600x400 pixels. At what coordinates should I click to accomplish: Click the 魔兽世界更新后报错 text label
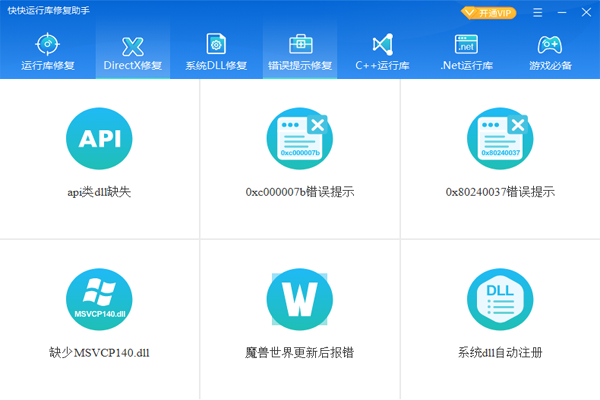299,353
